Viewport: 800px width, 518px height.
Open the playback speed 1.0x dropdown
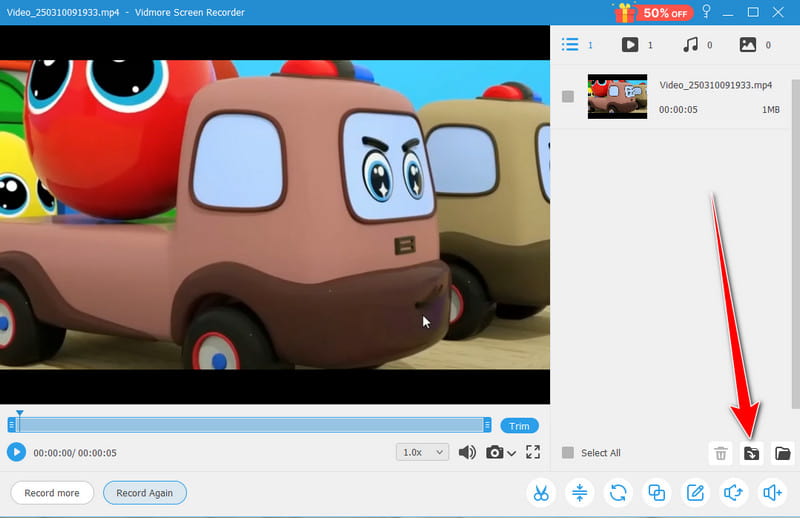click(x=422, y=452)
